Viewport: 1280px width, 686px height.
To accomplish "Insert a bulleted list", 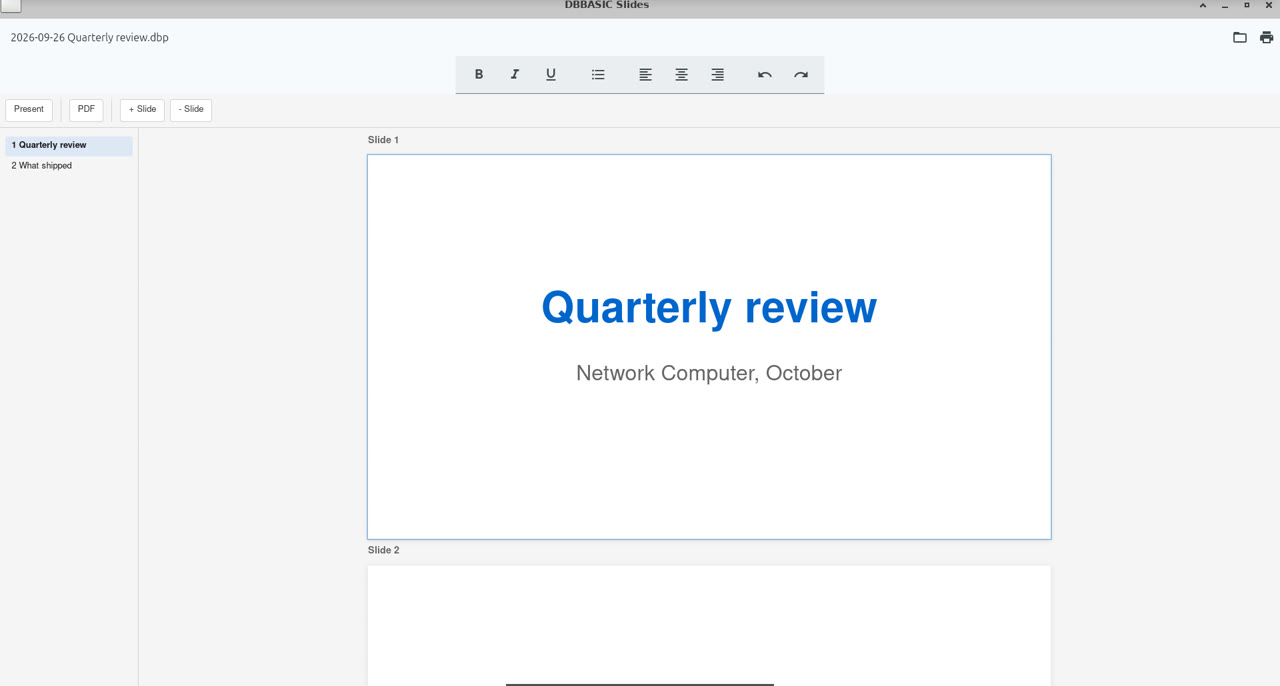I will coord(598,74).
